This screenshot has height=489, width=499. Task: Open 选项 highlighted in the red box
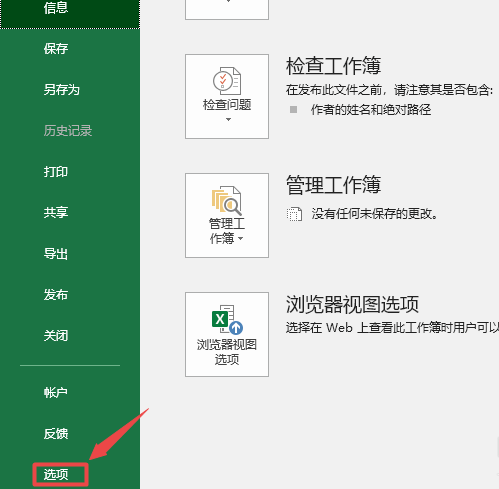pos(56,474)
